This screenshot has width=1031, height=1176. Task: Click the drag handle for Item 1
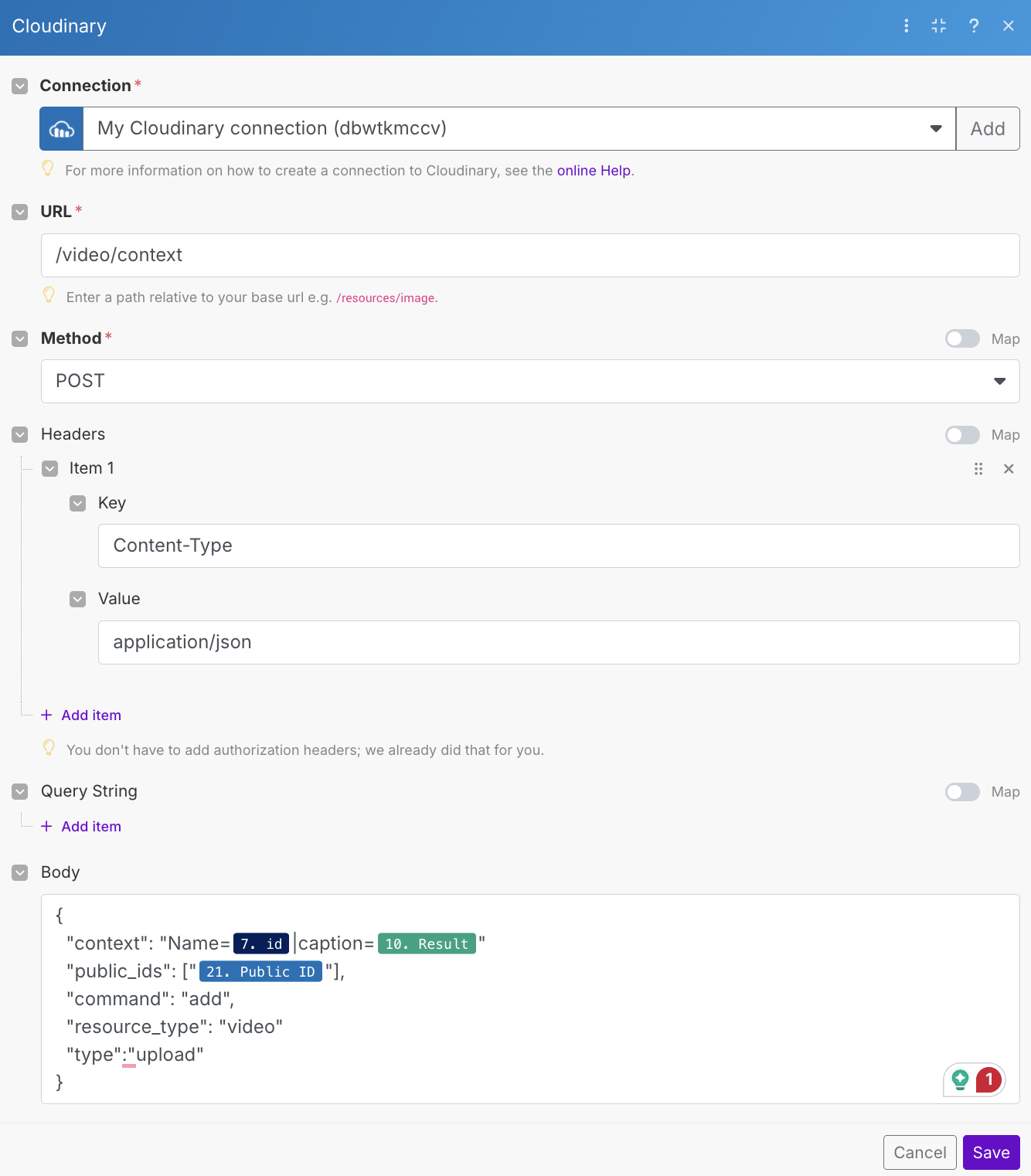pos(978,469)
